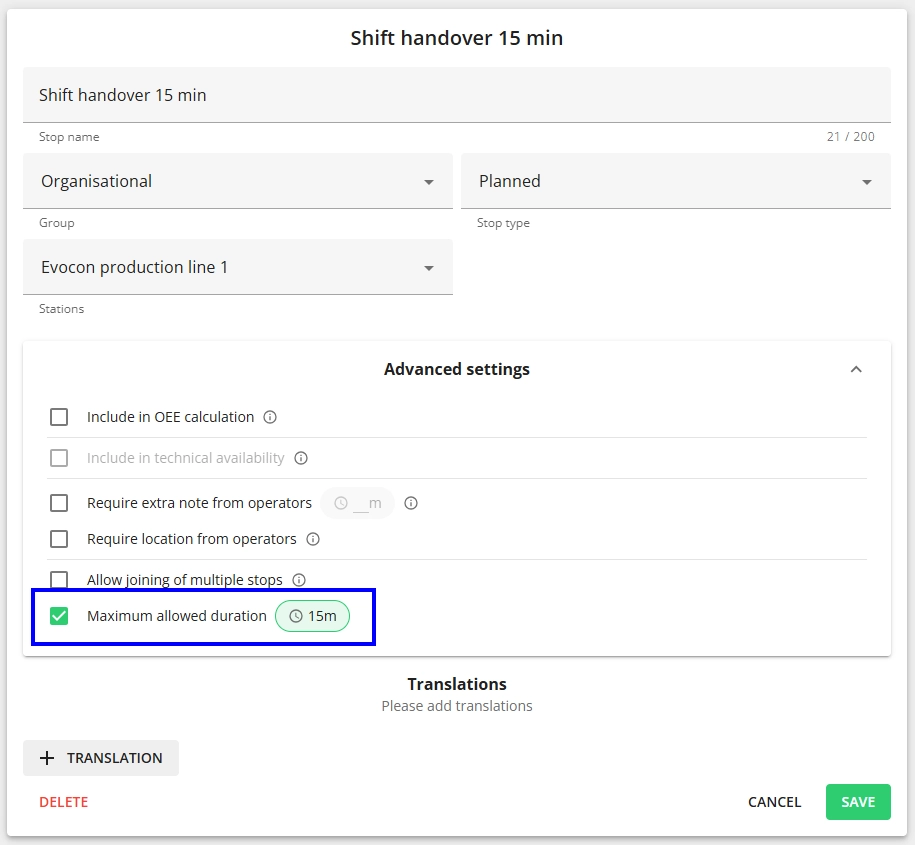The width and height of the screenshot is (915, 845).
Task: Click the Please add translations text
Action: (457, 706)
